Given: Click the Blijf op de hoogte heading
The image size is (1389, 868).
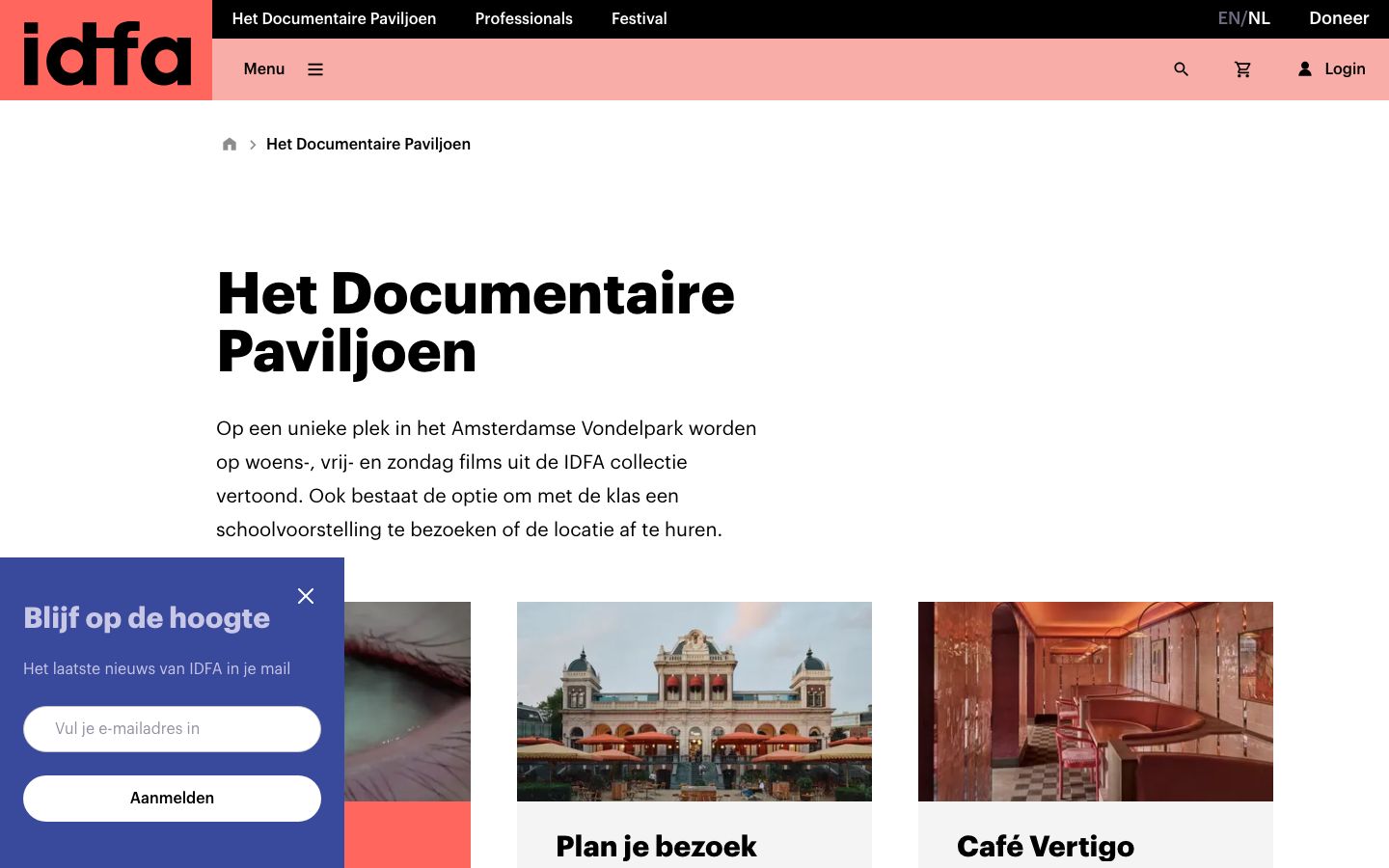Looking at the screenshot, I should click(147, 618).
